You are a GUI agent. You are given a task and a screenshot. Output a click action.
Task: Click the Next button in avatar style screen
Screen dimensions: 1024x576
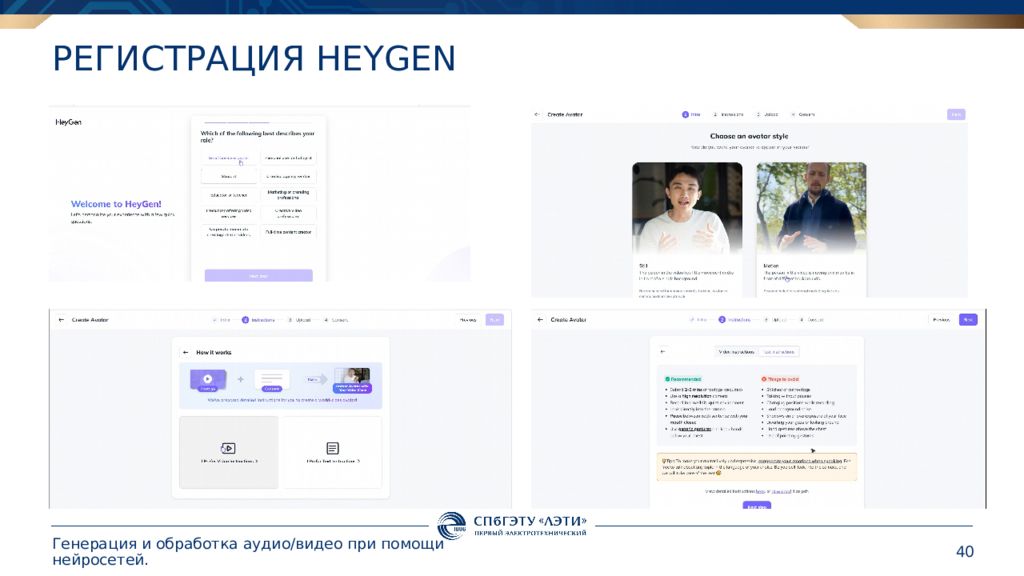956,114
